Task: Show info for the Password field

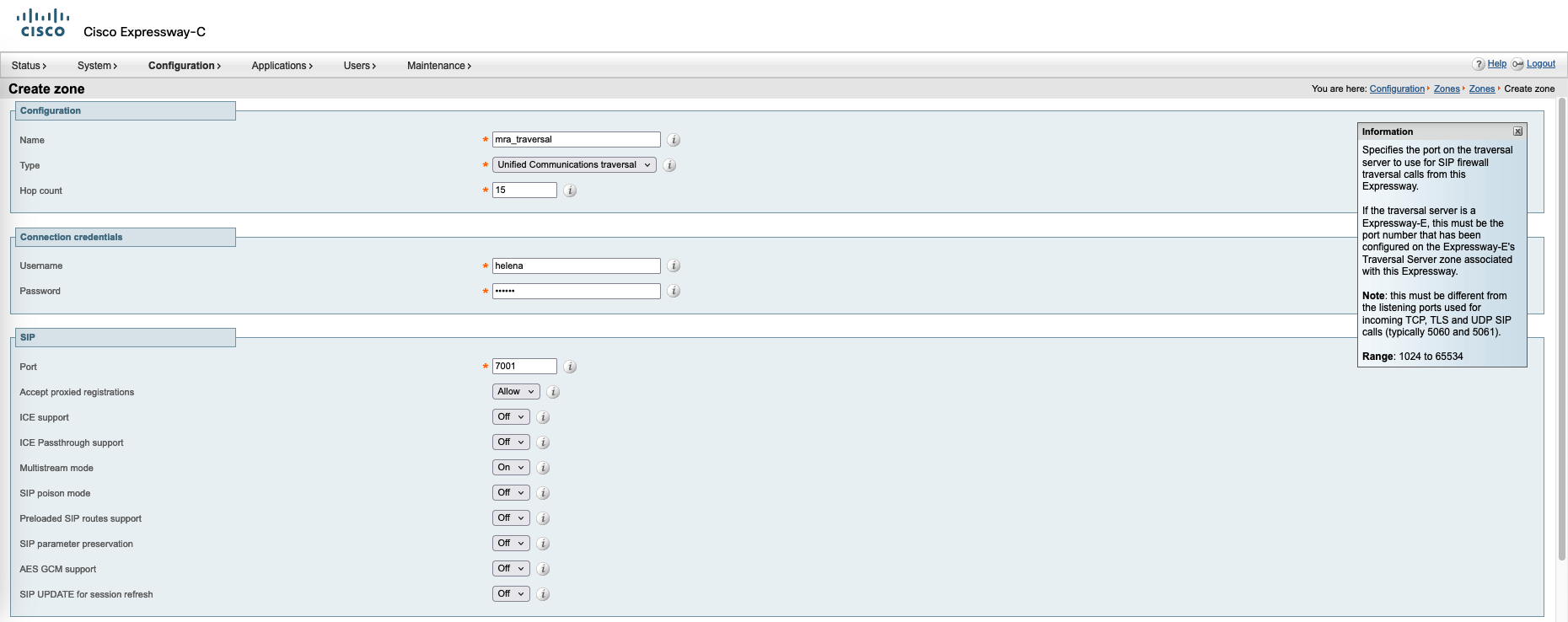Action: pyautogui.click(x=674, y=292)
